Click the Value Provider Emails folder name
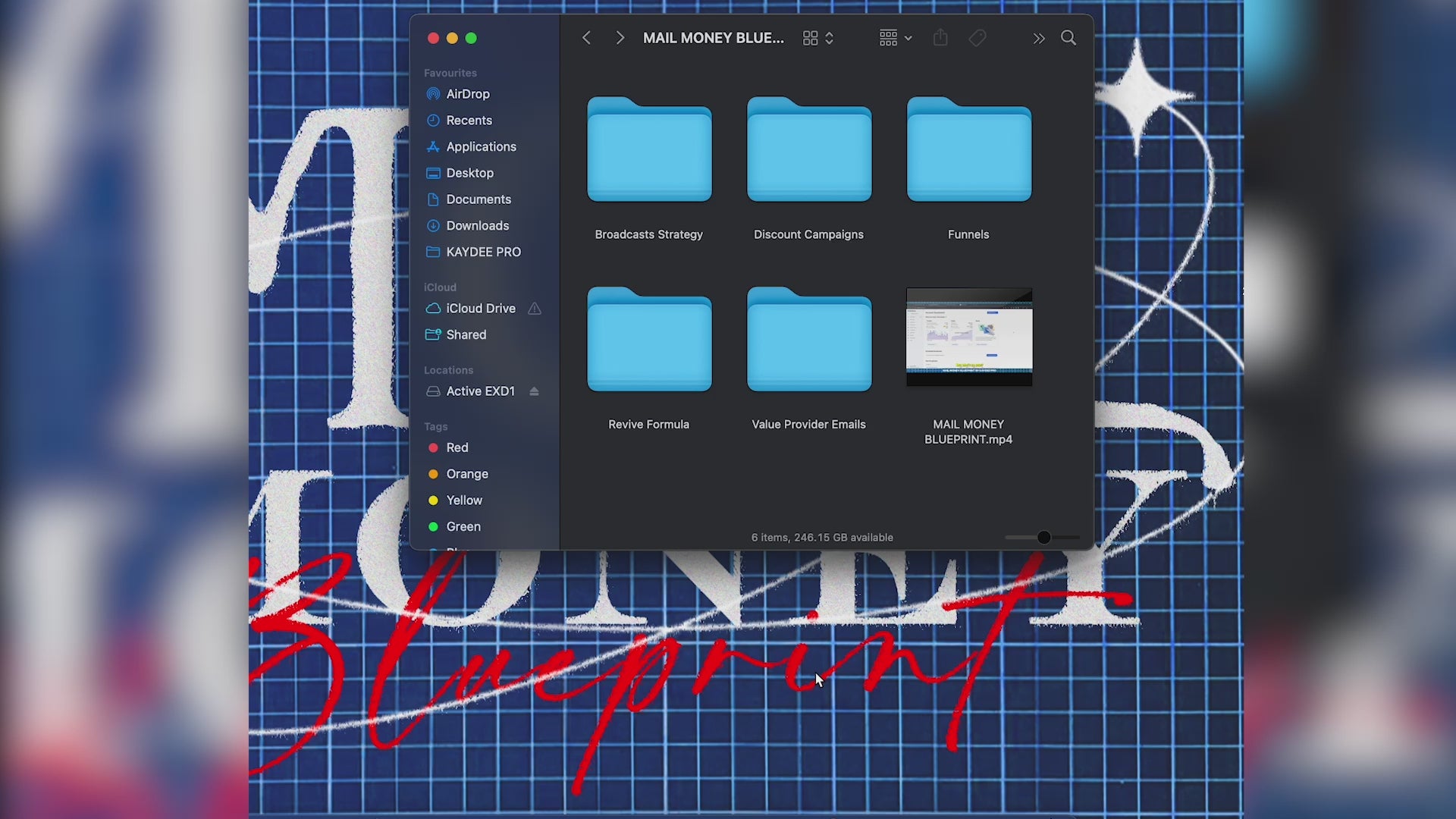The width and height of the screenshot is (1456, 819). pyautogui.click(x=809, y=425)
